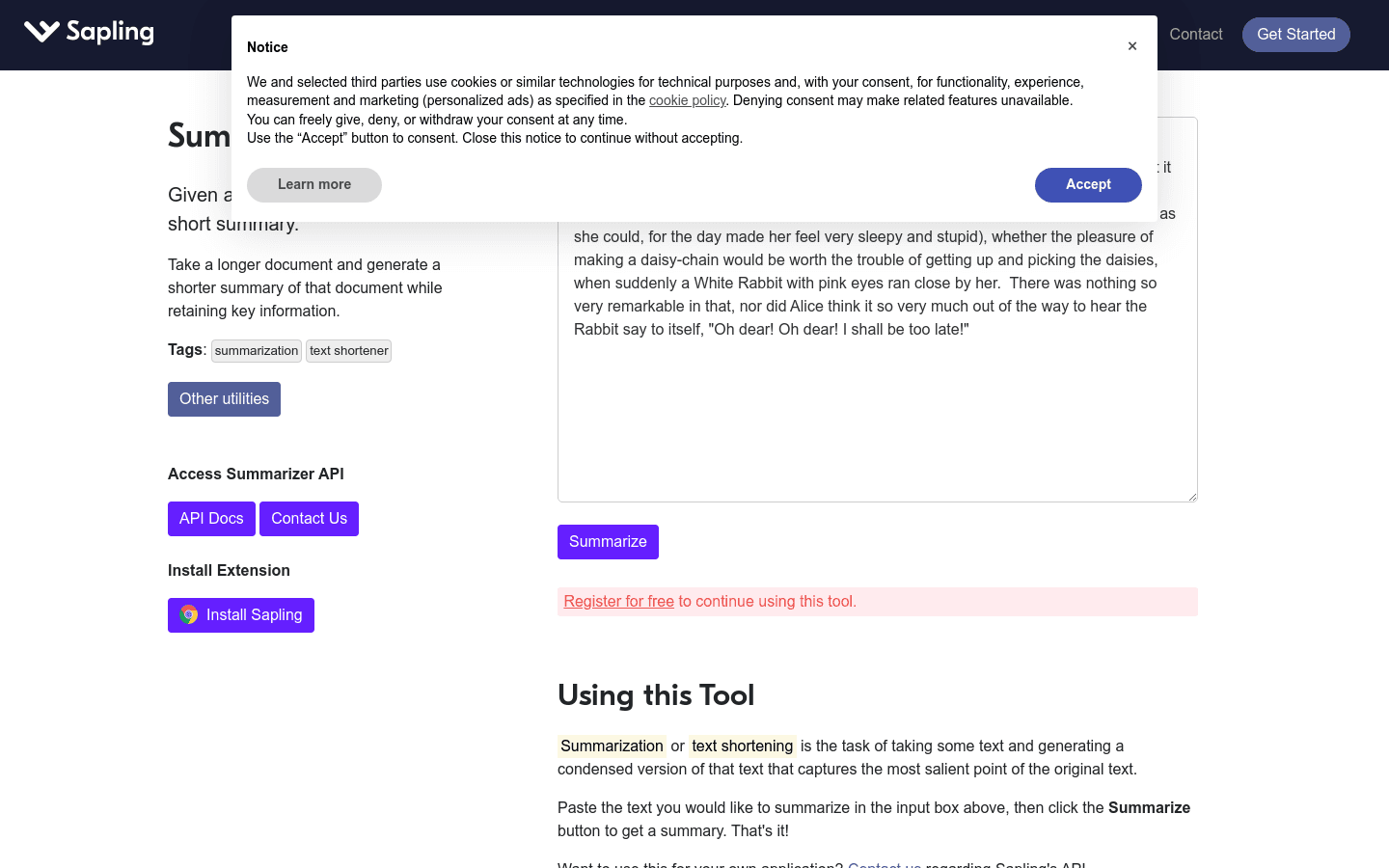Screen dimensions: 1389x868
Task: Accept the cookie consent notice
Action: [1087, 185]
